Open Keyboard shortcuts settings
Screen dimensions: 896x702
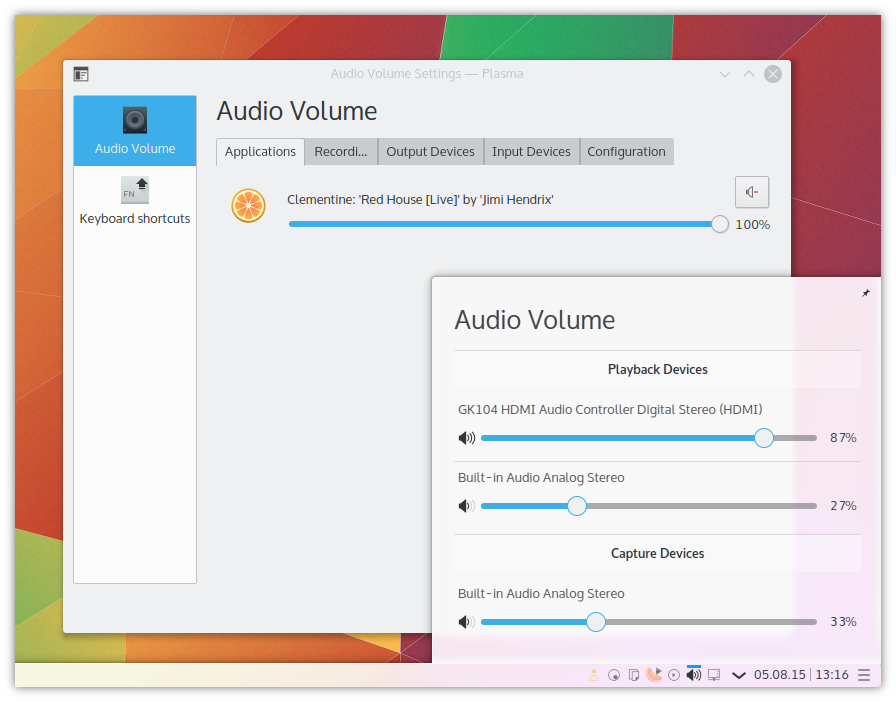click(134, 200)
